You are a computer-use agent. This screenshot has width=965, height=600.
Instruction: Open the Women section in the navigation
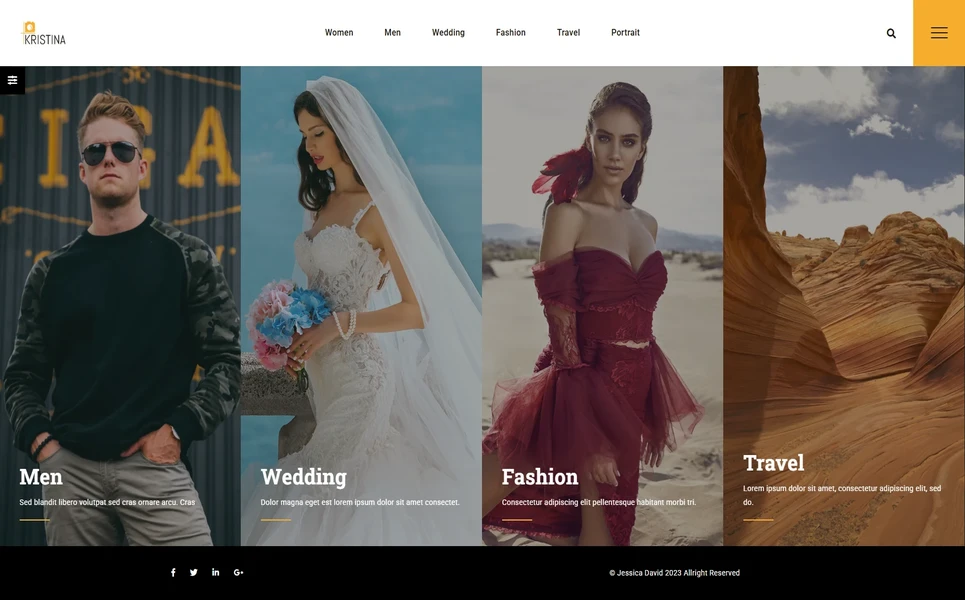tap(339, 31)
